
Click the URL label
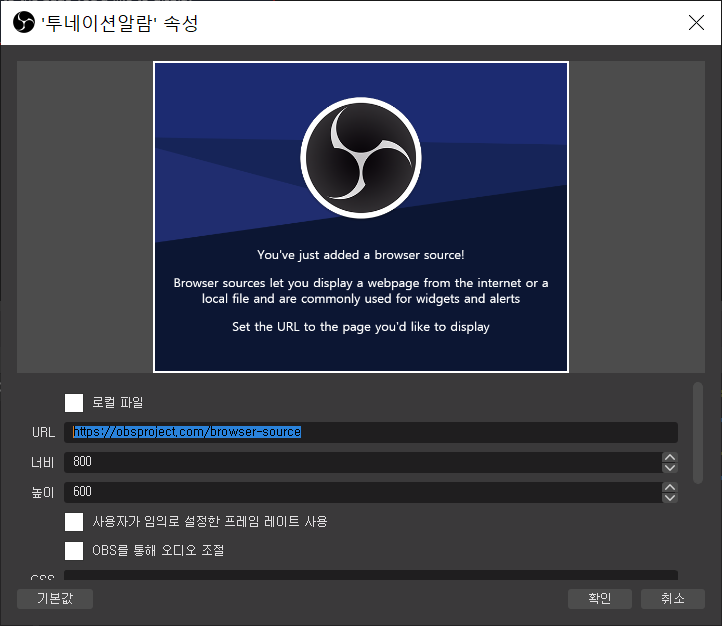[x=43, y=432]
